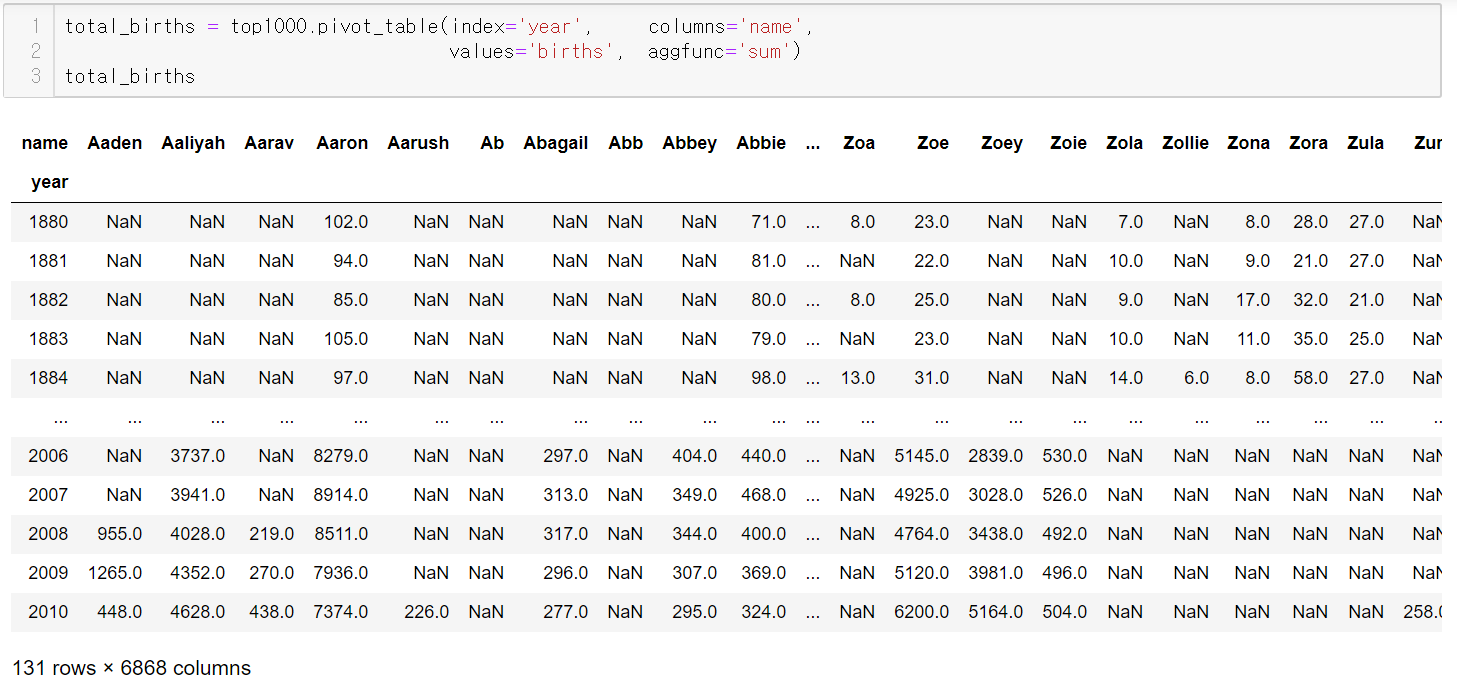1457x681 pixels.
Task: Select the 'Zona' column header
Action: click(1248, 143)
